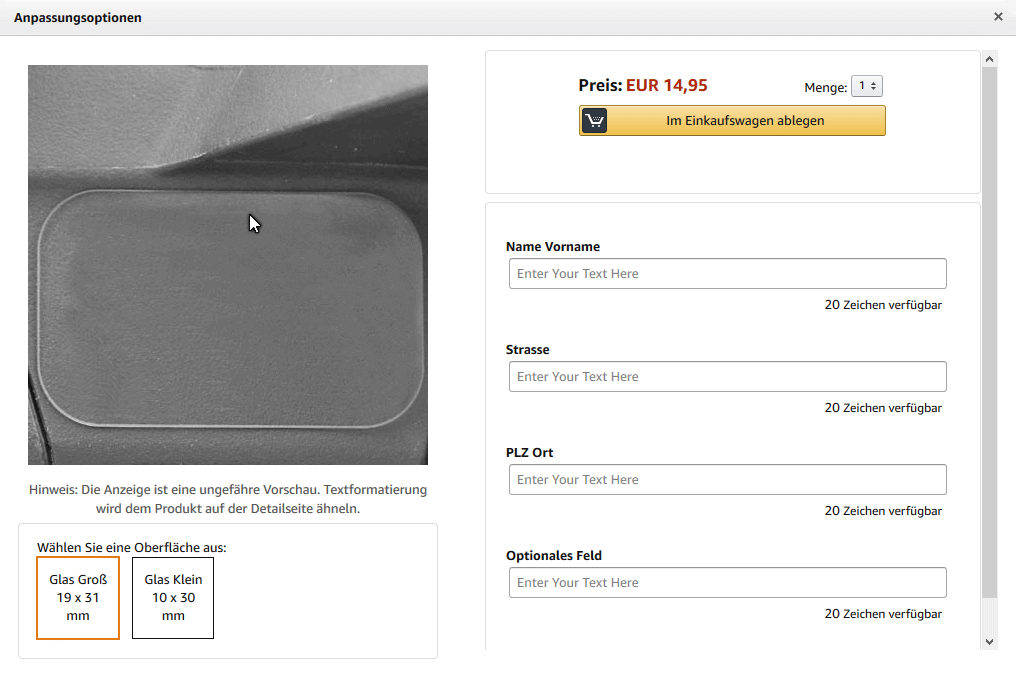
Task: Click the Anpassungsoptionen dialog title
Action: point(78,18)
